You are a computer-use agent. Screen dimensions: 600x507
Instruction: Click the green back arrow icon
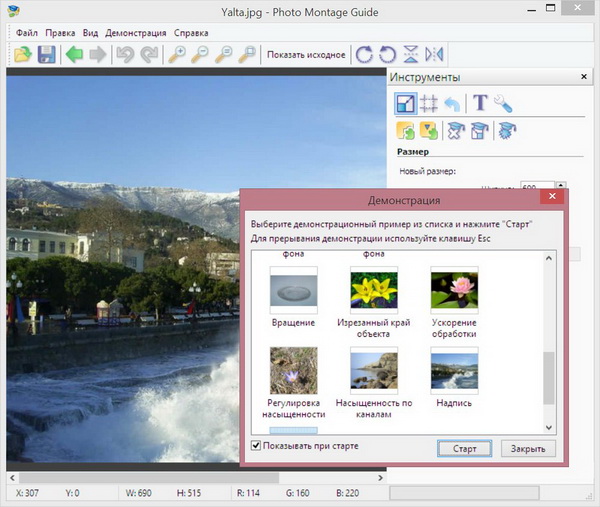pyautogui.click(x=74, y=55)
